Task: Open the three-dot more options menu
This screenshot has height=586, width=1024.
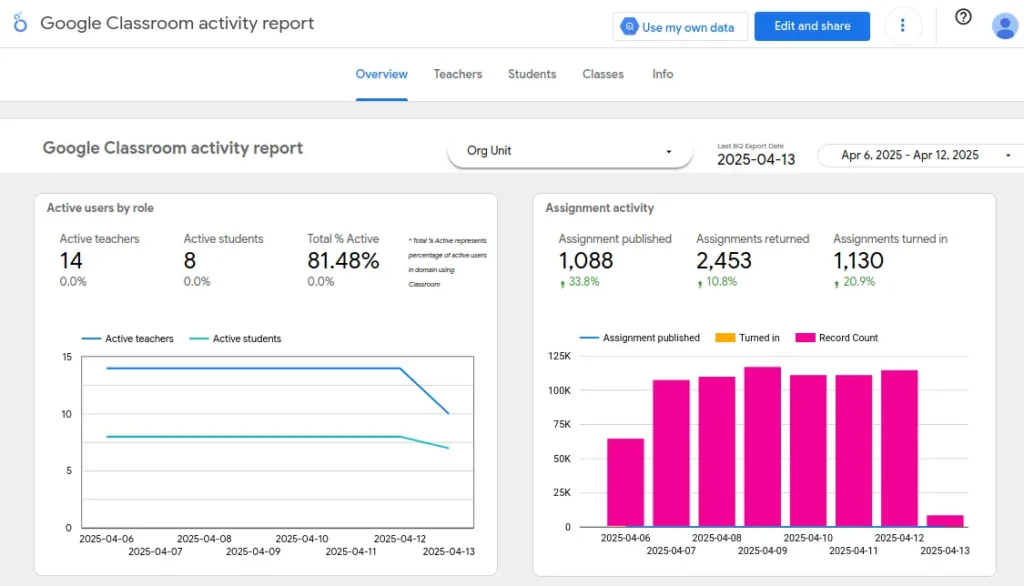Action: click(x=903, y=26)
